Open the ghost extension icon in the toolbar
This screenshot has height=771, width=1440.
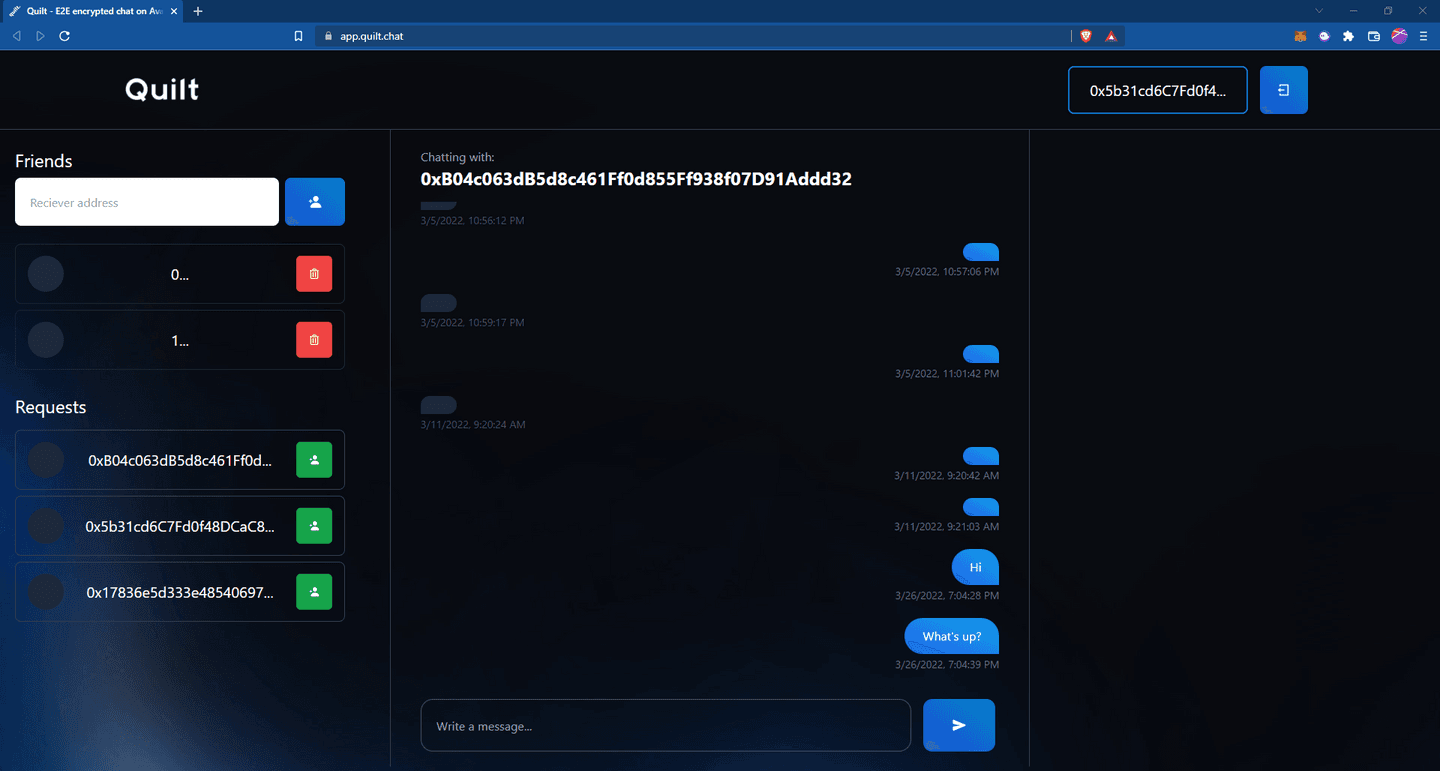[1324, 36]
